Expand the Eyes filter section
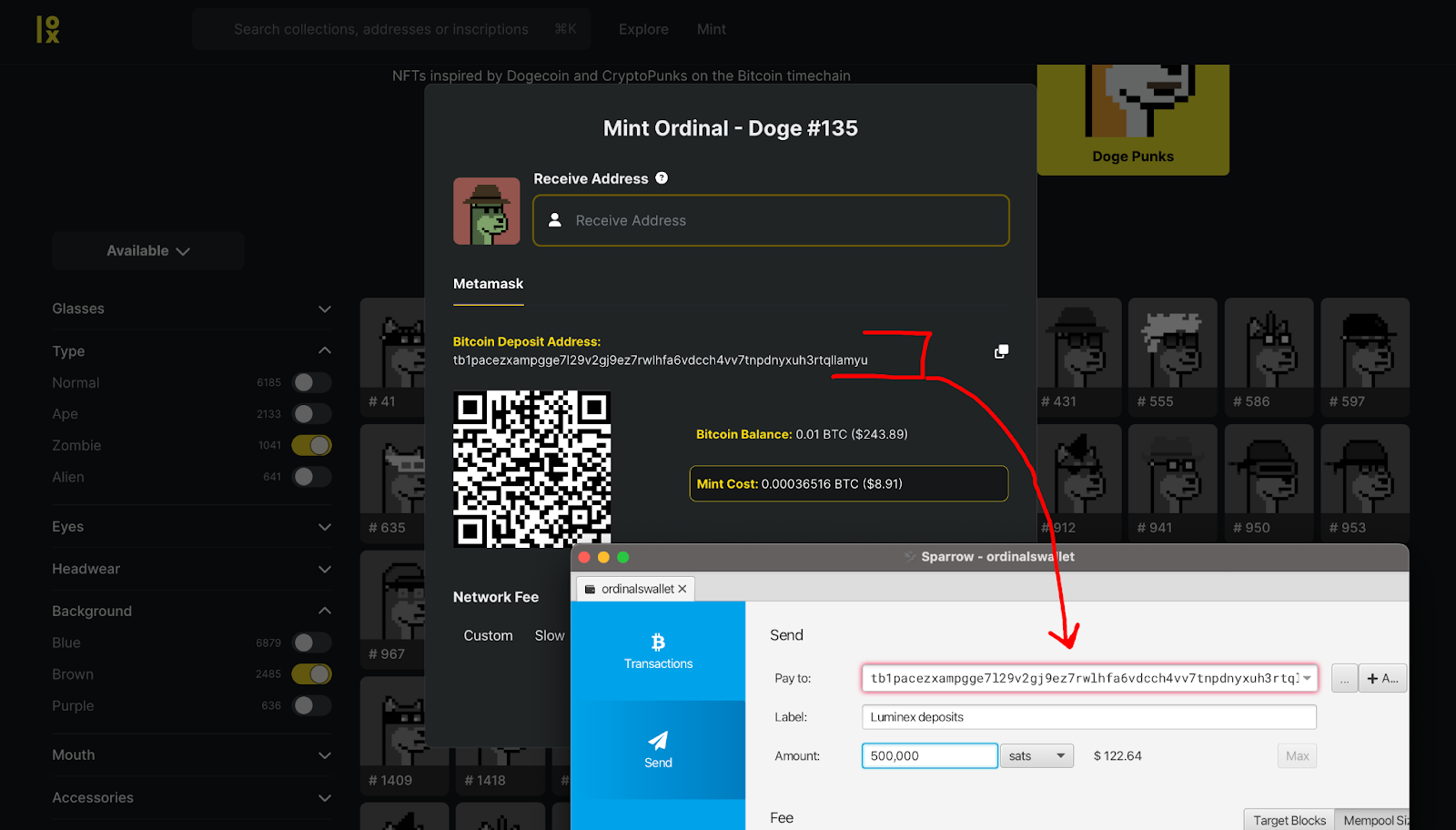This screenshot has height=830, width=1456. pos(191,527)
